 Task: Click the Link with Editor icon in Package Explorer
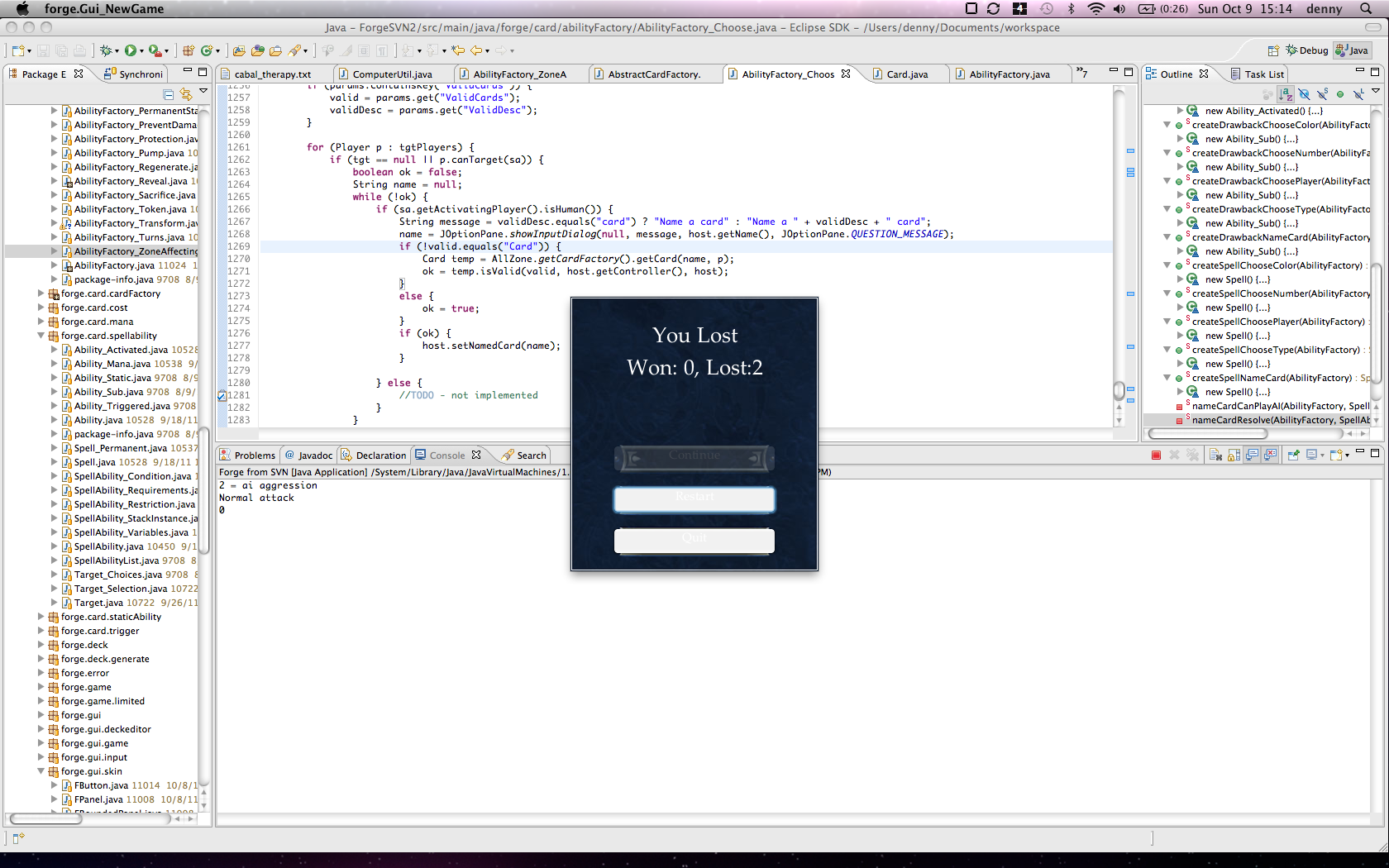(186, 94)
